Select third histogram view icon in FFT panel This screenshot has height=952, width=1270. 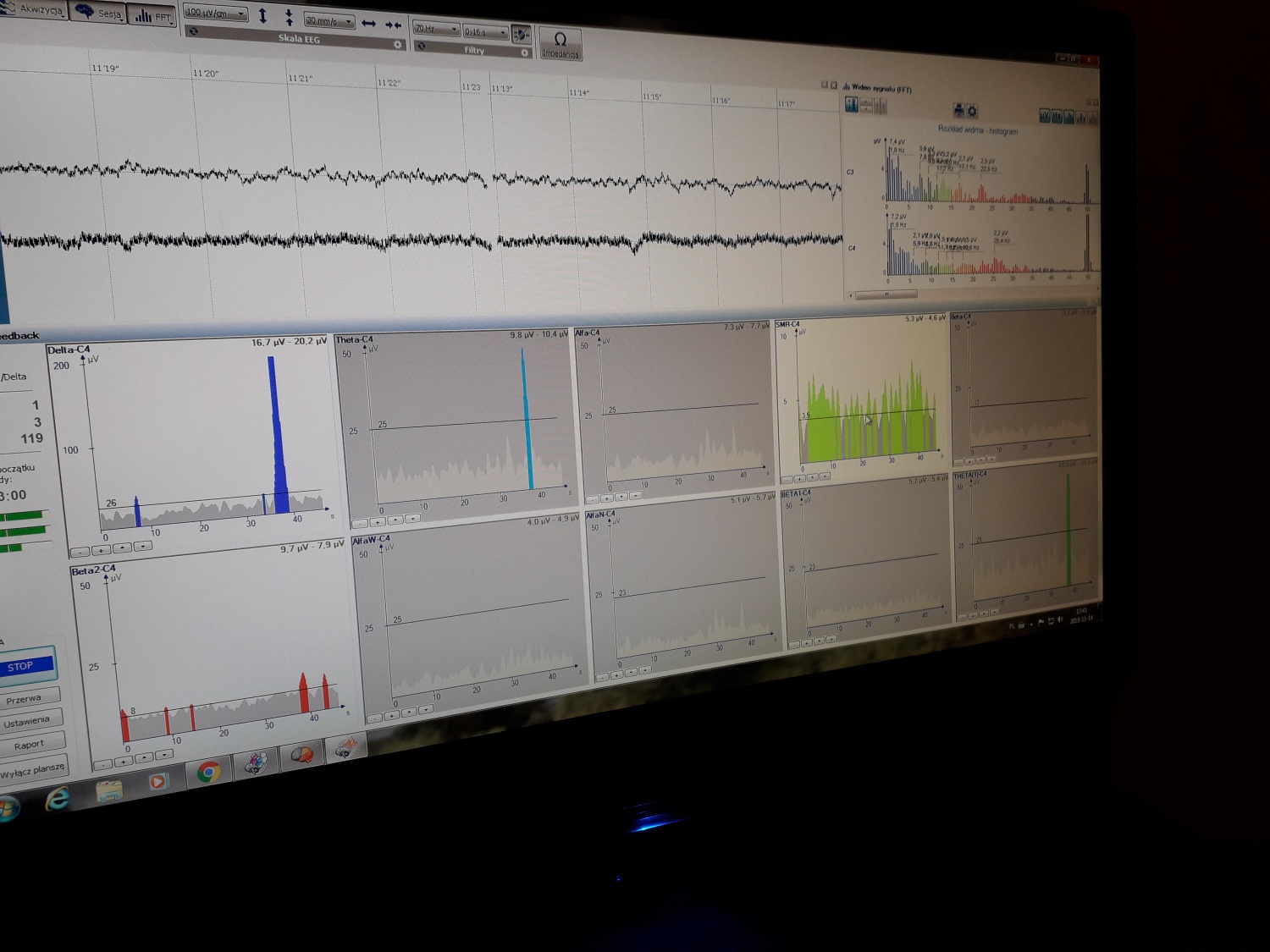[1068, 117]
